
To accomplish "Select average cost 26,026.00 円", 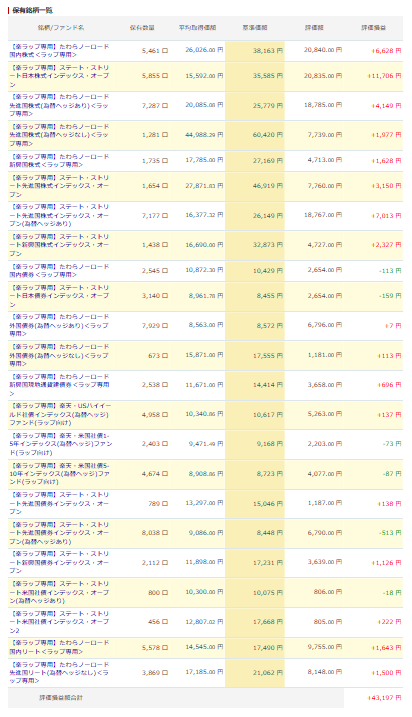I will pos(204,50).
